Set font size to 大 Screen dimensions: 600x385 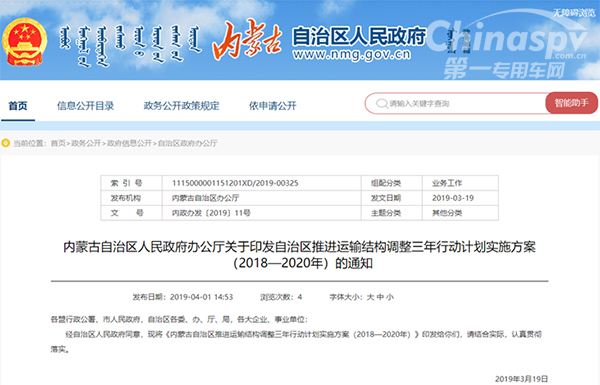pyautogui.click(x=370, y=297)
